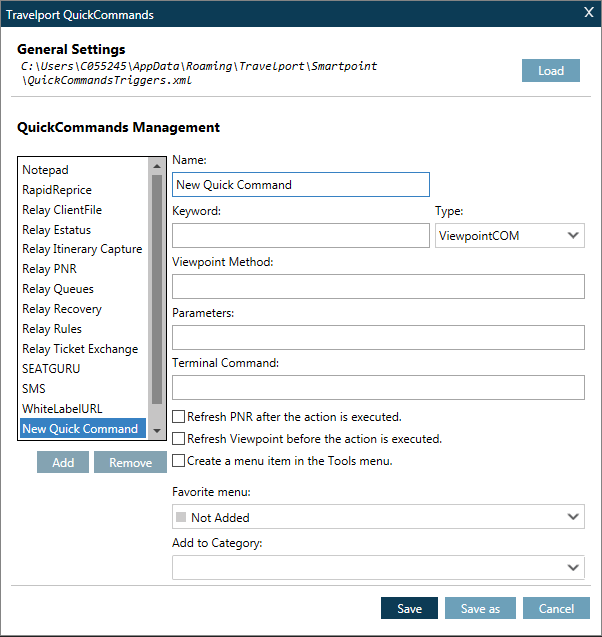
Task: Select SEATGURU in the commands list
Action: (x=51, y=369)
